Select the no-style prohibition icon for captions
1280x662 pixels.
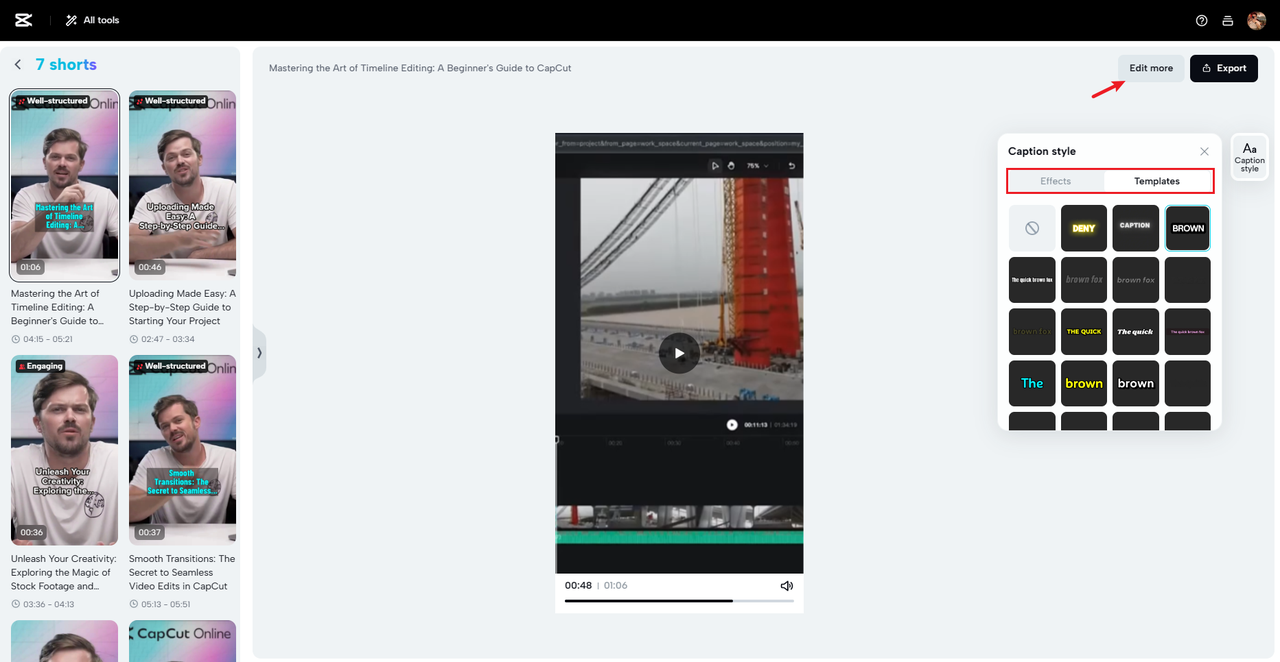point(1031,227)
